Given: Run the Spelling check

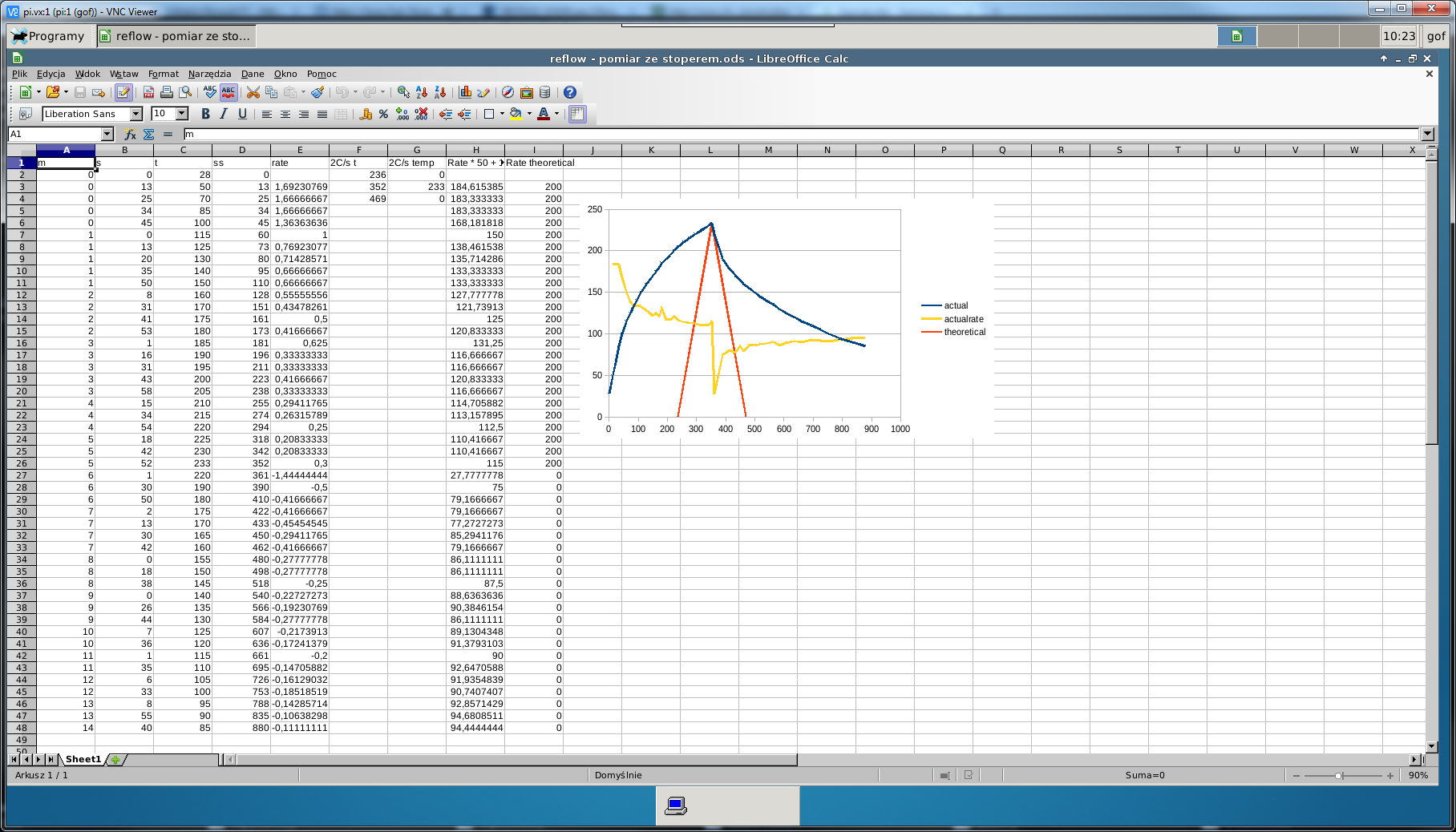Looking at the screenshot, I should pyautogui.click(x=210, y=92).
